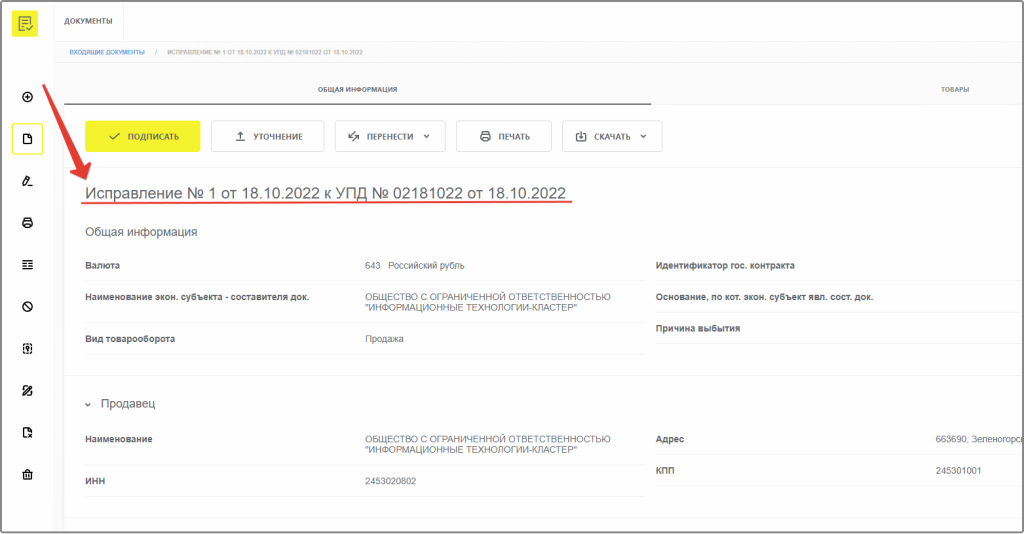The image size is (1024, 534).
Task: Click the Вид товарооборота label
Action: [x=130, y=339]
